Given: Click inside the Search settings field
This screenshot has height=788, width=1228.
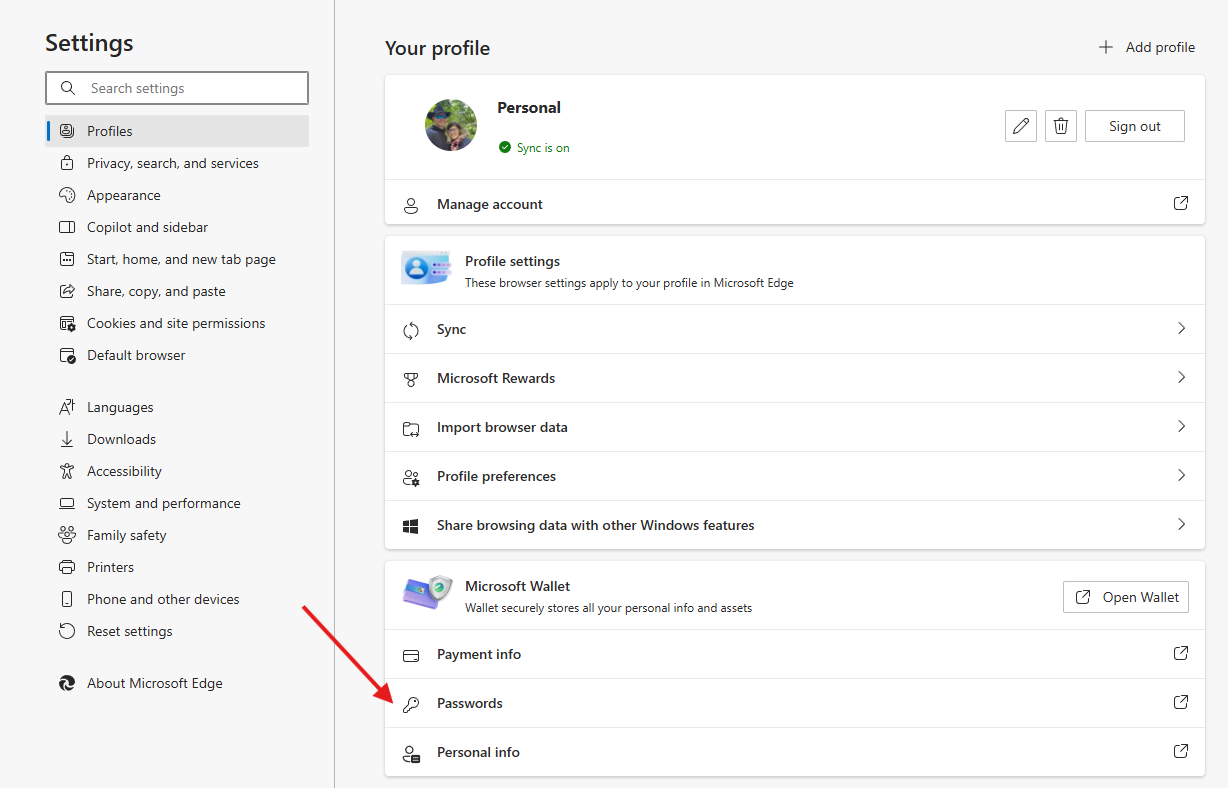Looking at the screenshot, I should tap(177, 88).
